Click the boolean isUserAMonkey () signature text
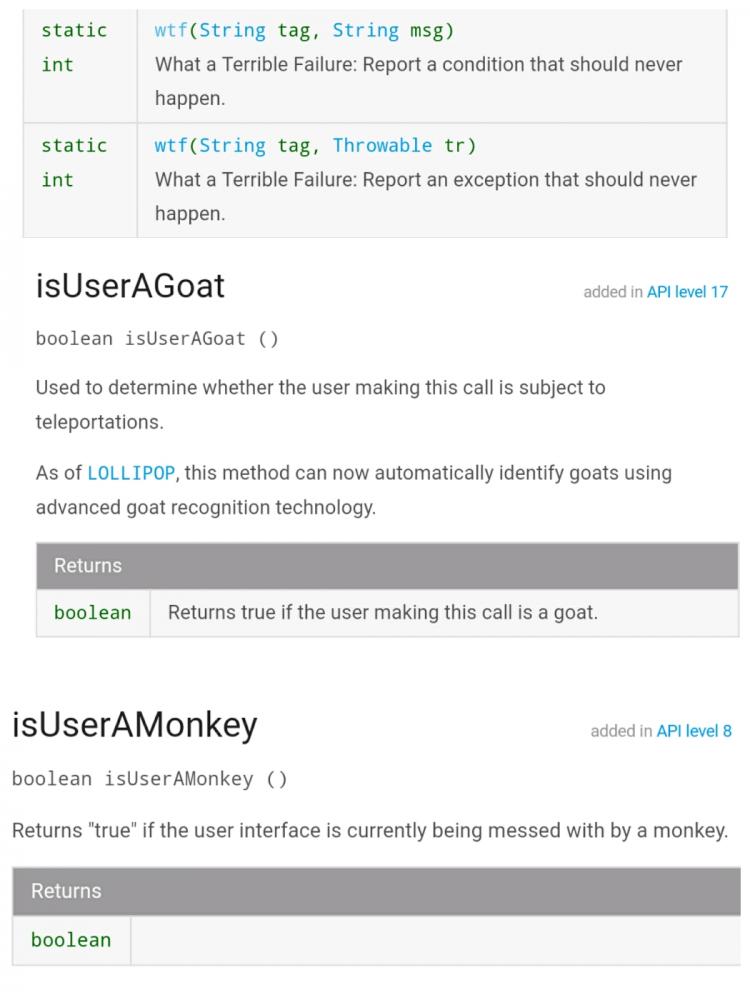Screen dimensions: 750x1000 pyautogui.click(x=149, y=779)
